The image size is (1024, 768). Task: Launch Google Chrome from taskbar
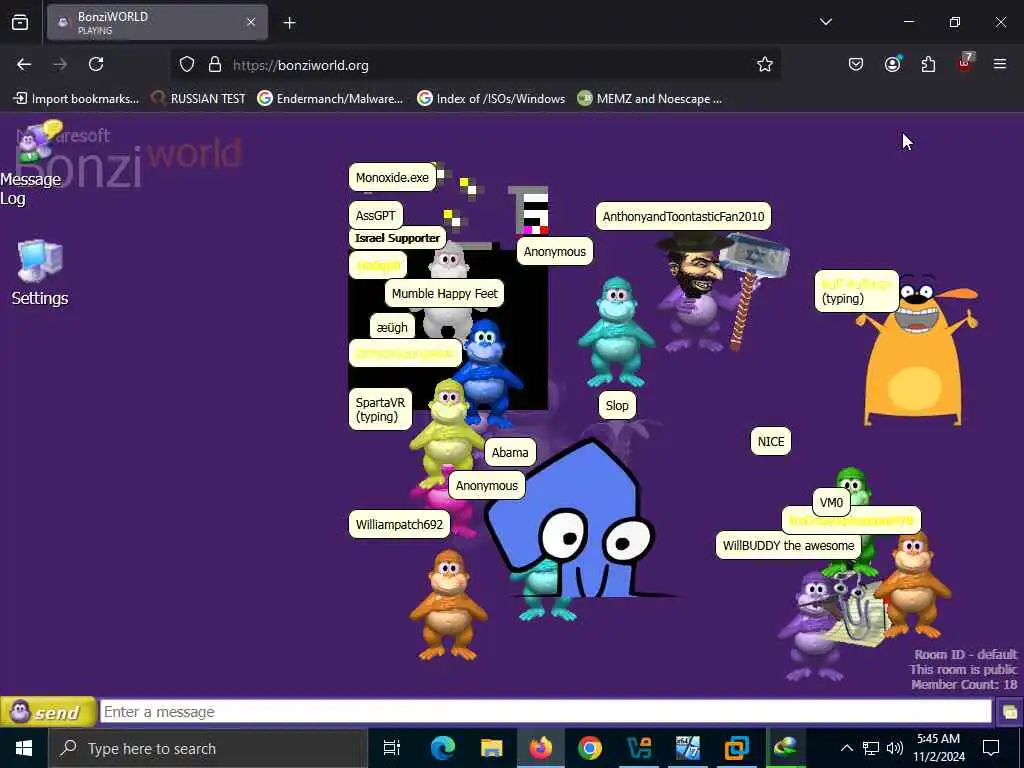590,748
